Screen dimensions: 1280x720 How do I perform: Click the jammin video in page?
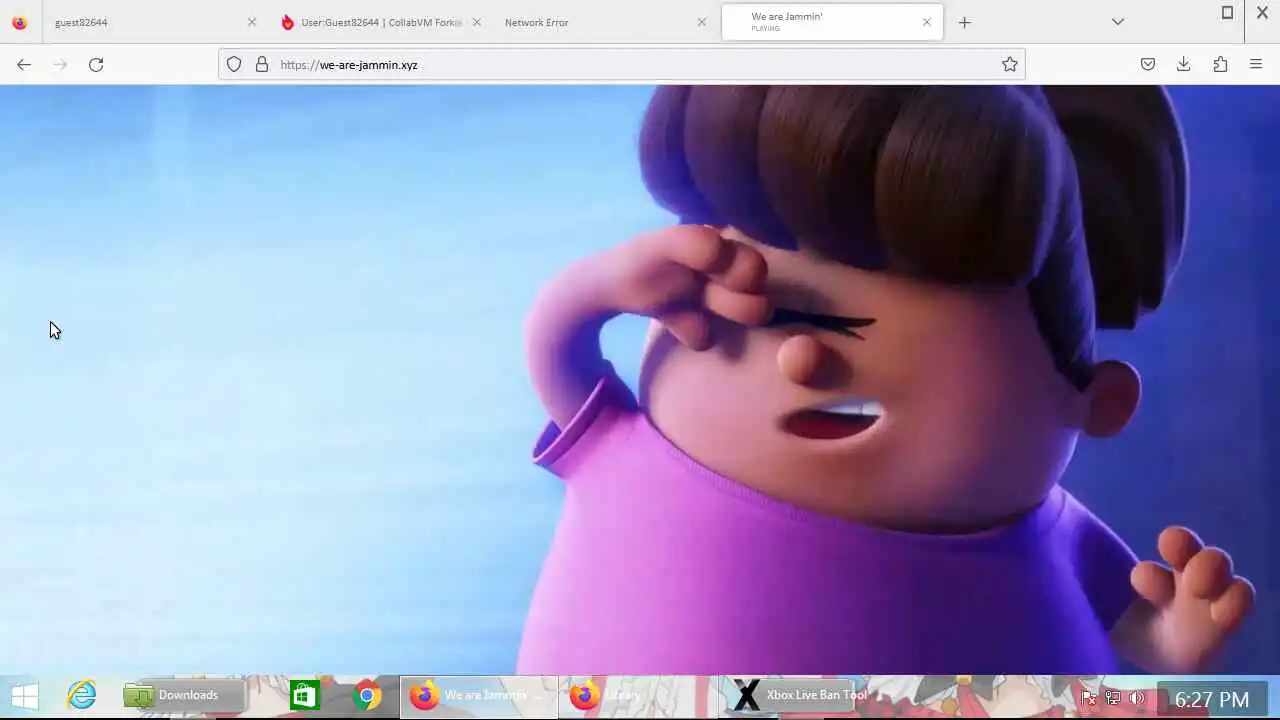[x=640, y=380]
